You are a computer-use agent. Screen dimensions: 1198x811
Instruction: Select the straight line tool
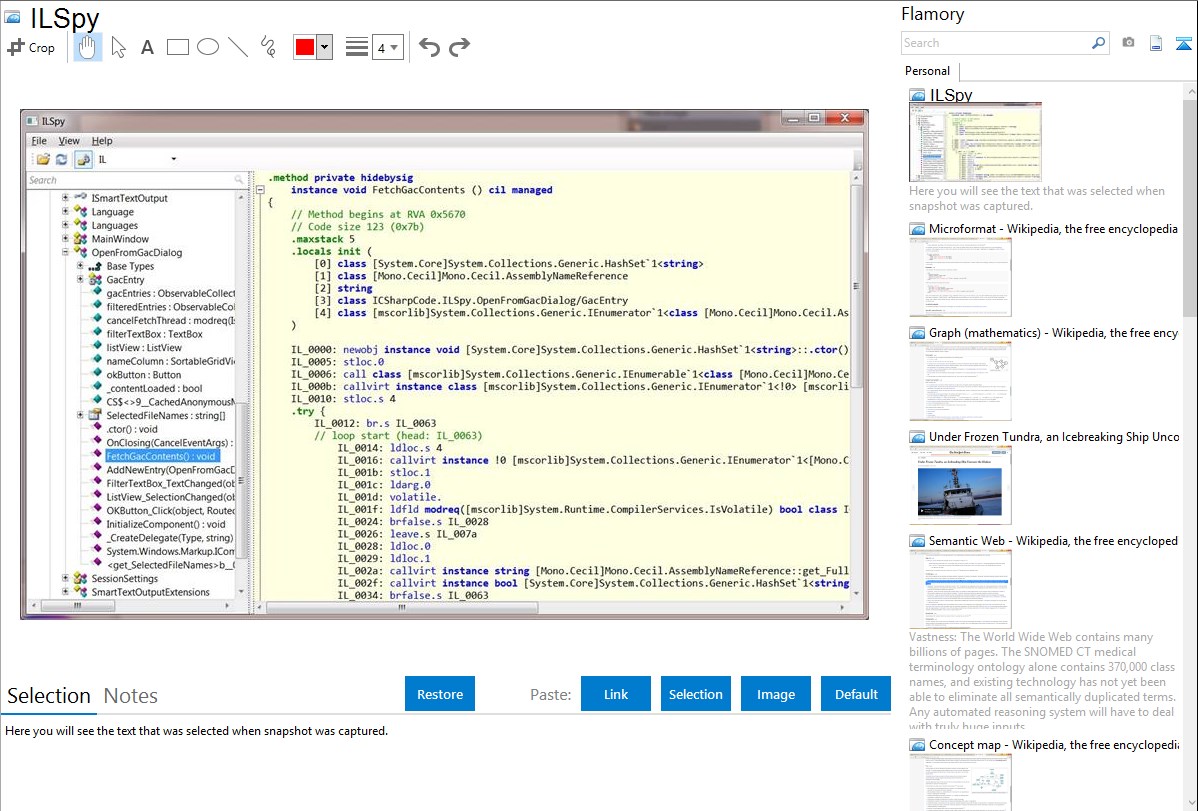[238, 47]
